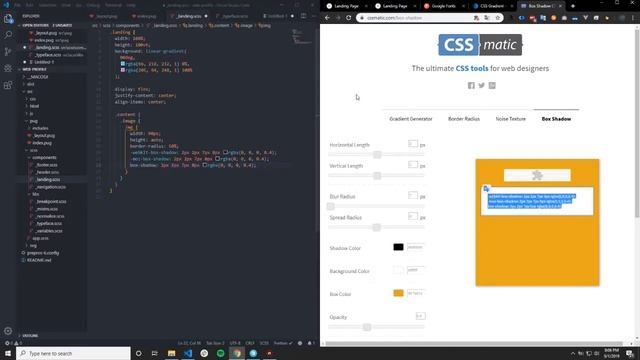Click the notification bell in VS Code status bar
Image resolution: width=640 pixels, height=360 pixels.
click(310, 343)
